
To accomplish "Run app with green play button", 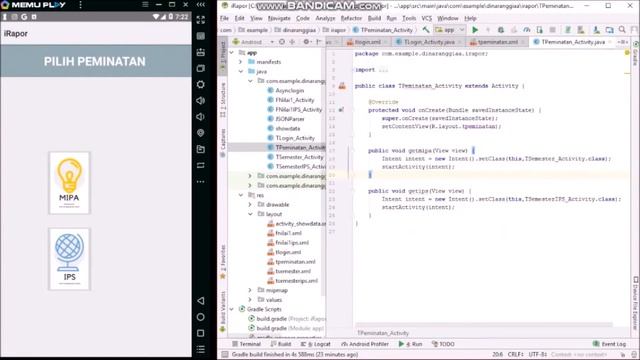I will 475,30.
